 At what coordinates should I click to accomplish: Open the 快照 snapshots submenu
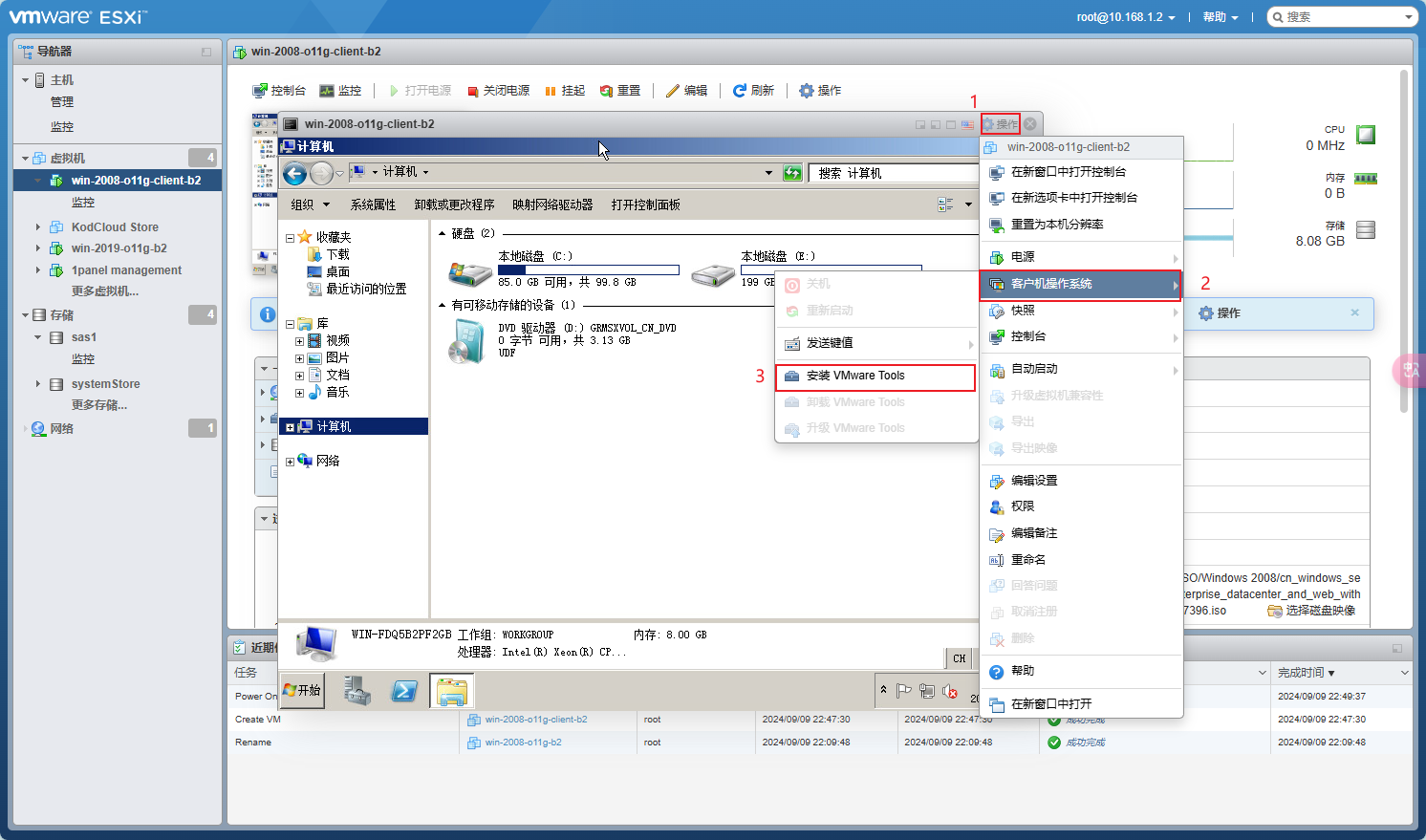pos(1081,311)
